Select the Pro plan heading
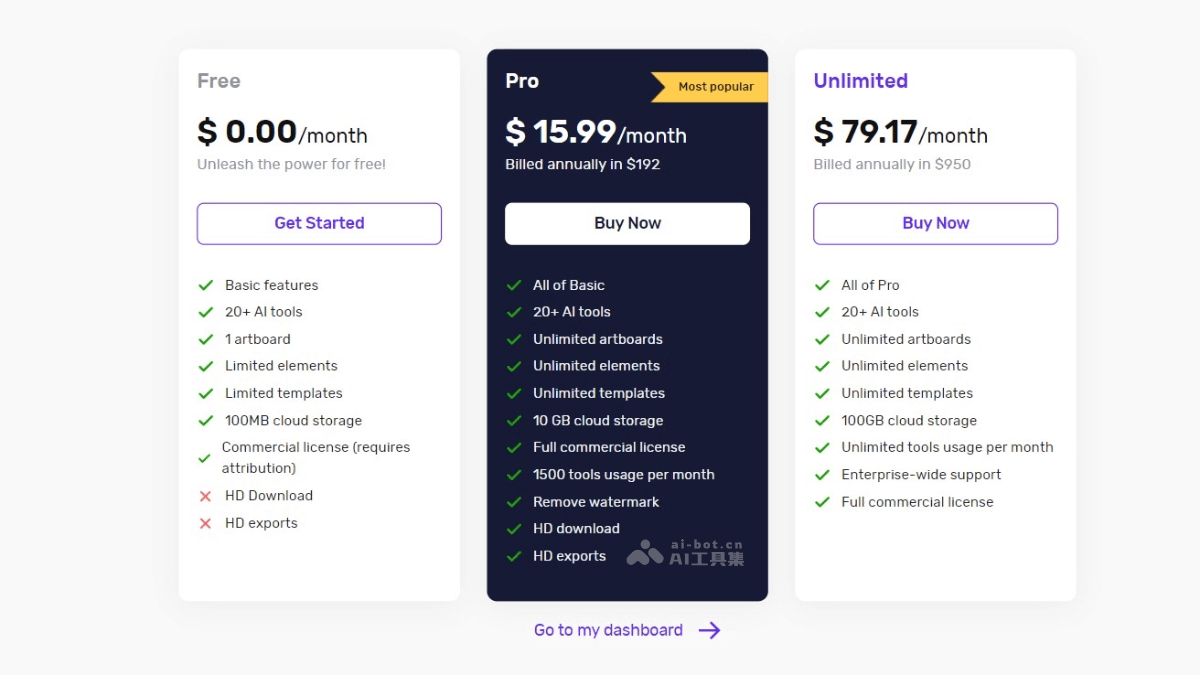 tap(522, 81)
